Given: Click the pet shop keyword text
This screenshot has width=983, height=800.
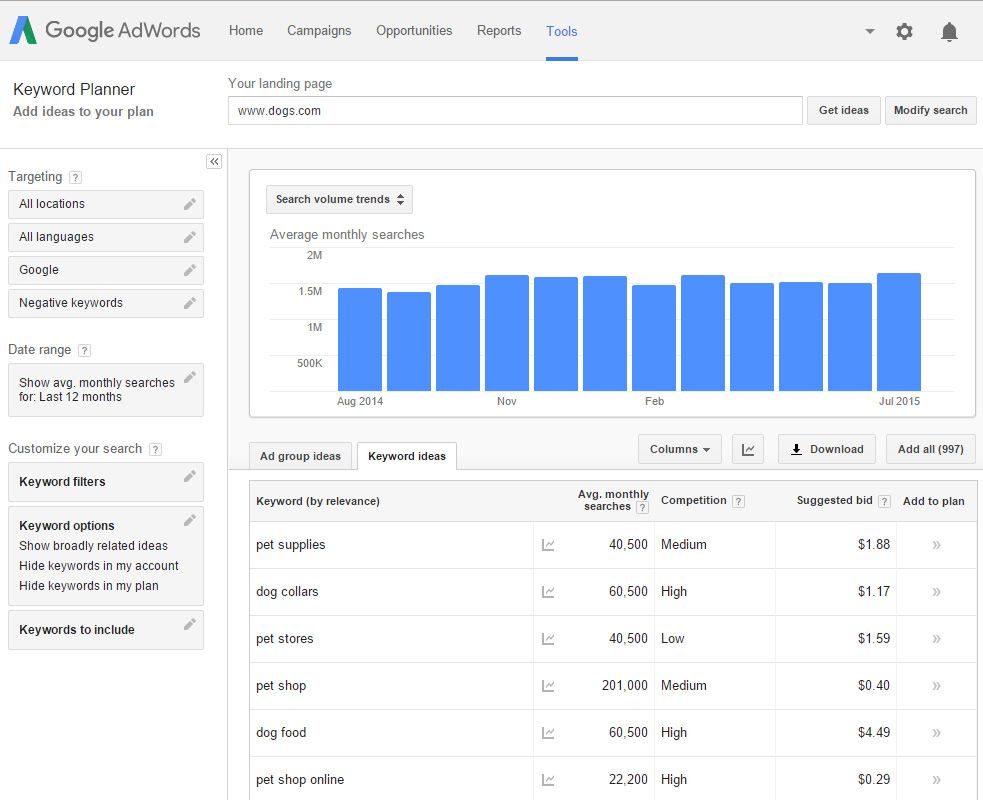Looking at the screenshot, I should click(281, 686).
